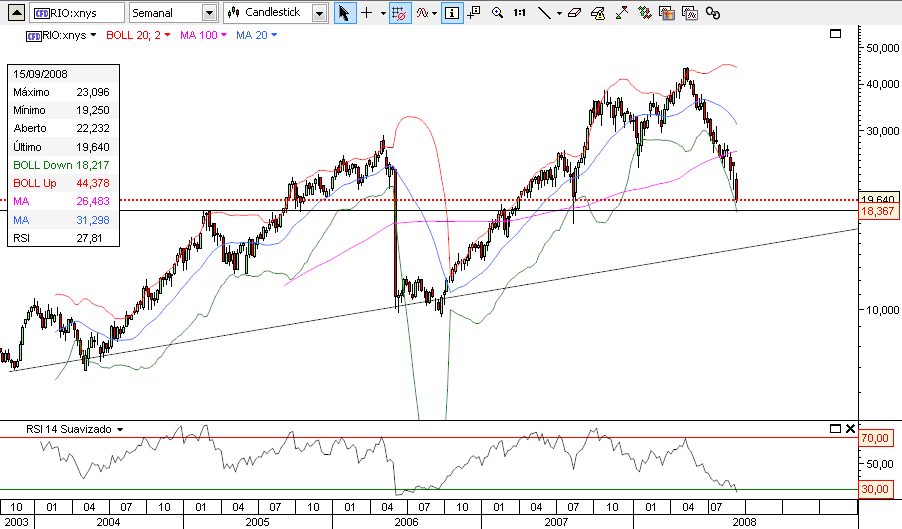Open the indicators wave icon

[423, 13]
